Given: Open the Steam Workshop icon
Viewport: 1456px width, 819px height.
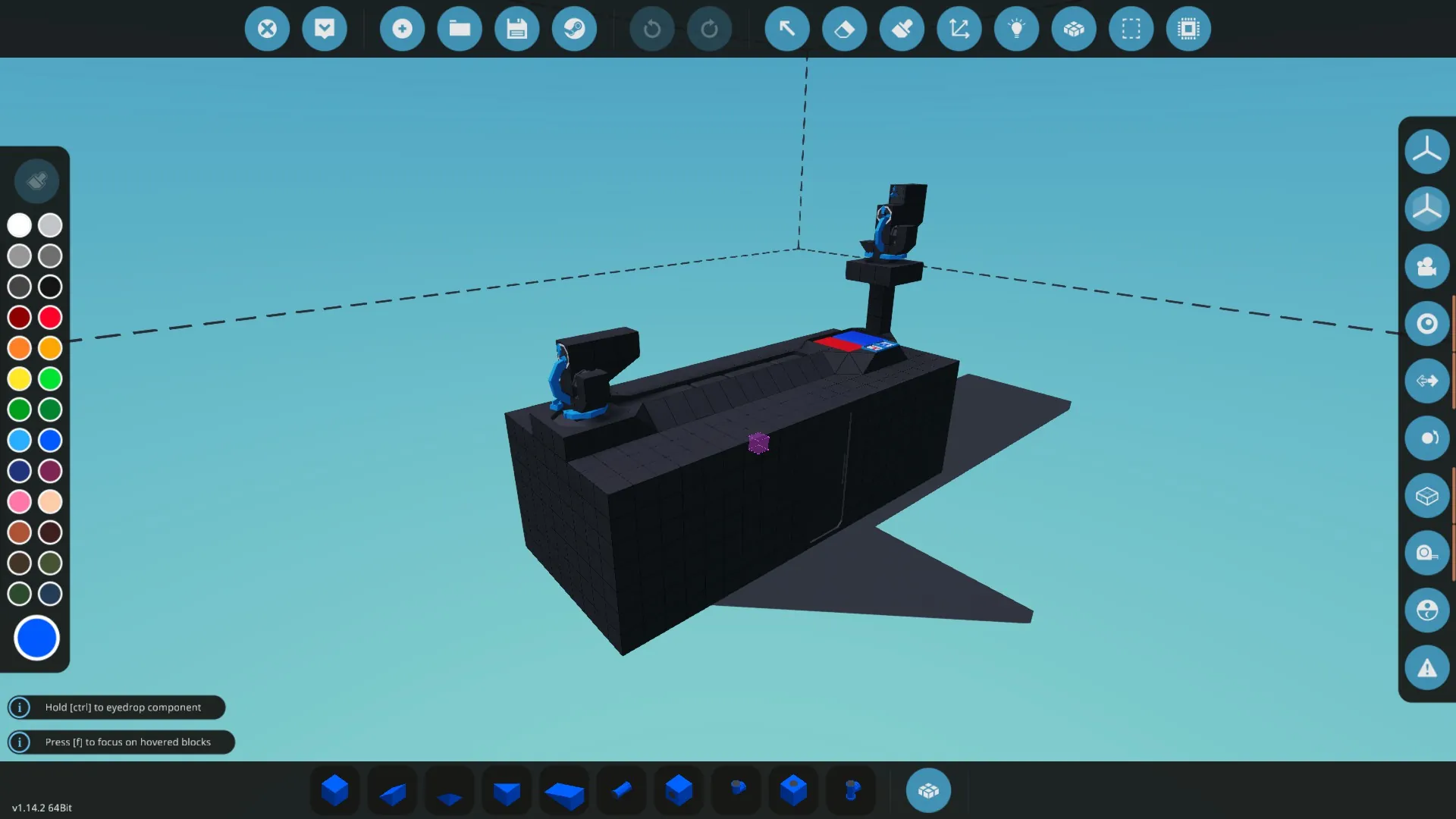Looking at the screenshot, I should [x=574, y=29].
